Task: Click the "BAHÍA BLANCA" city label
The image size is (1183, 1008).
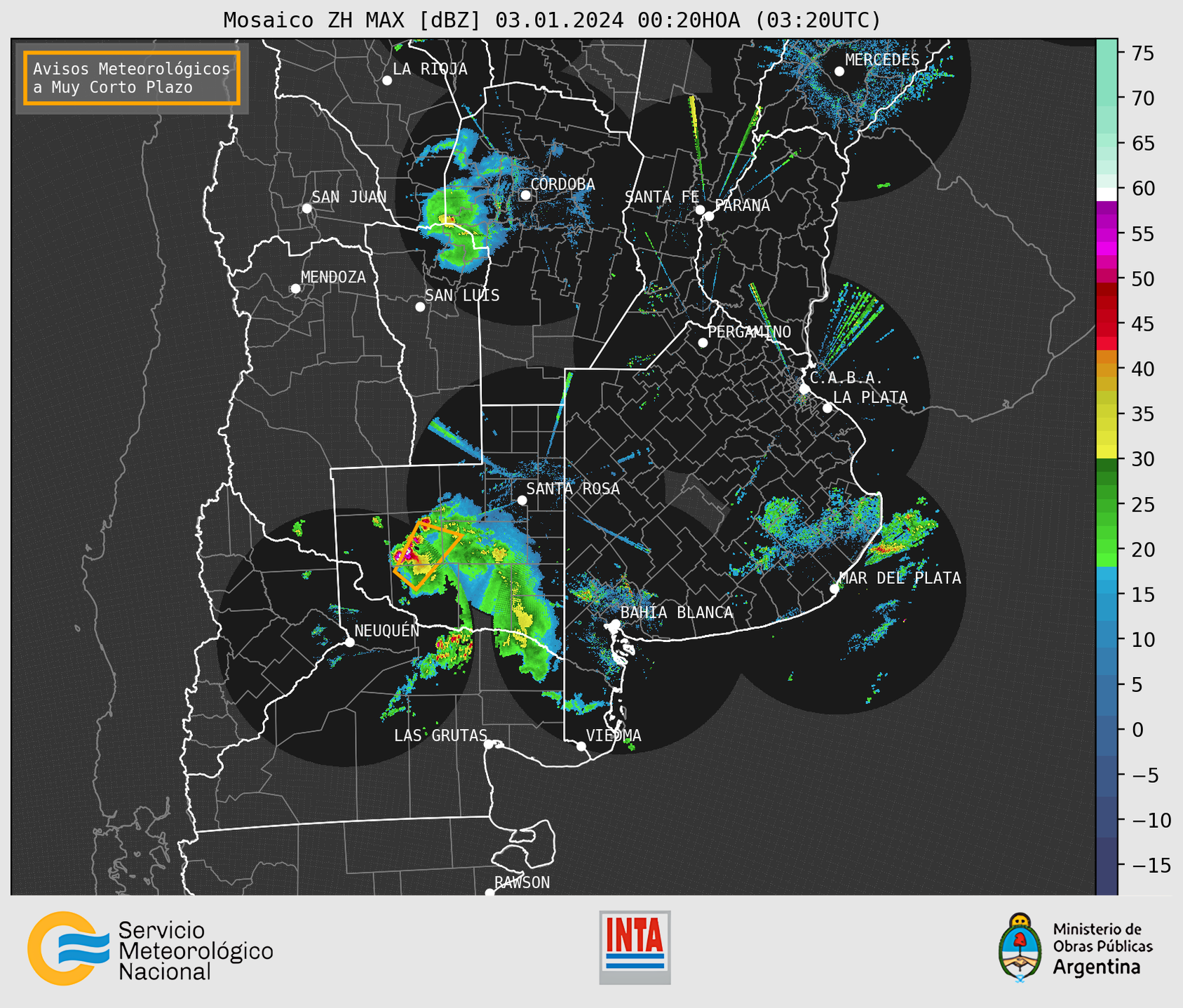Action: point(677,613)
